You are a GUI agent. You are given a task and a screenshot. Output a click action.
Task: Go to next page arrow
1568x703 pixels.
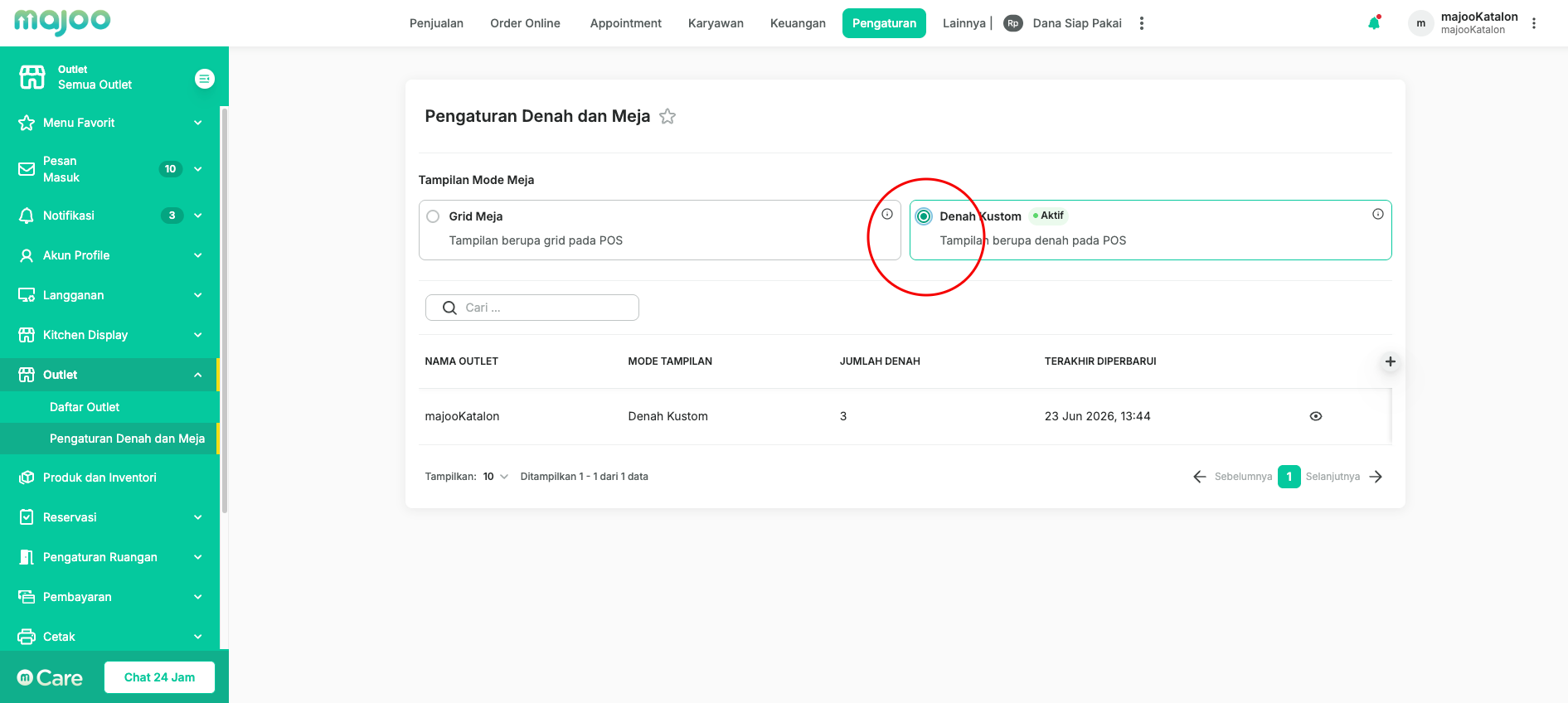click(x=1376, y=477)
